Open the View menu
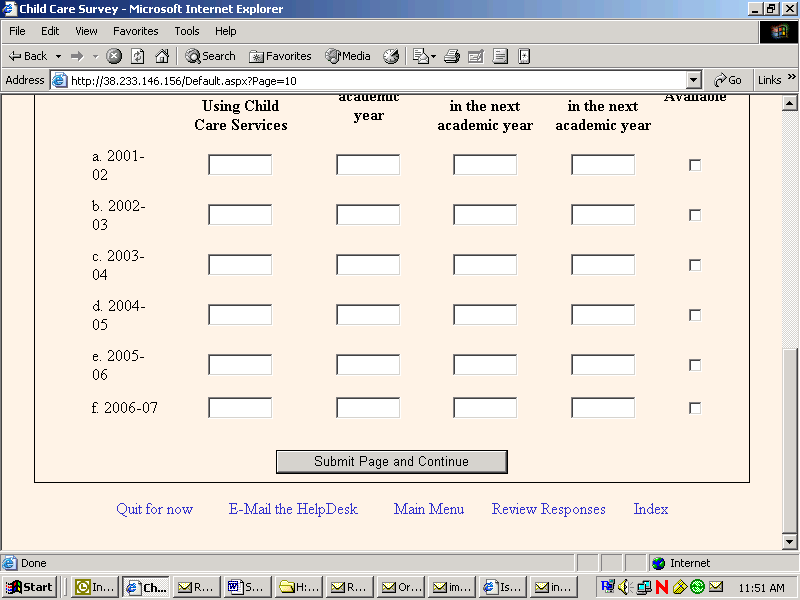Viewport: 800px width, 600px height. coord(86,31)
